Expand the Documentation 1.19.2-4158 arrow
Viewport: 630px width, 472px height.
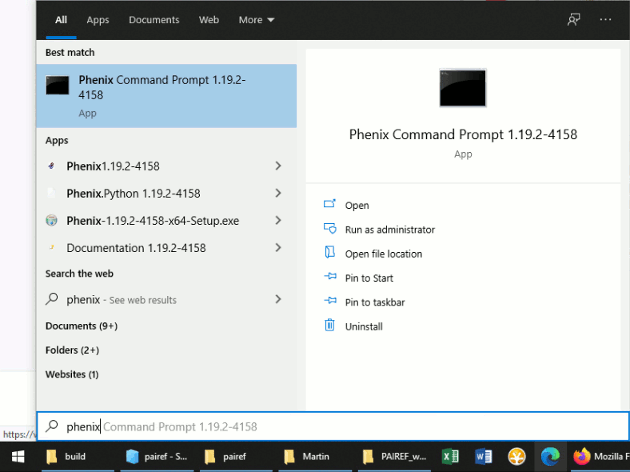pyautogui.click(x=278, y=248)
